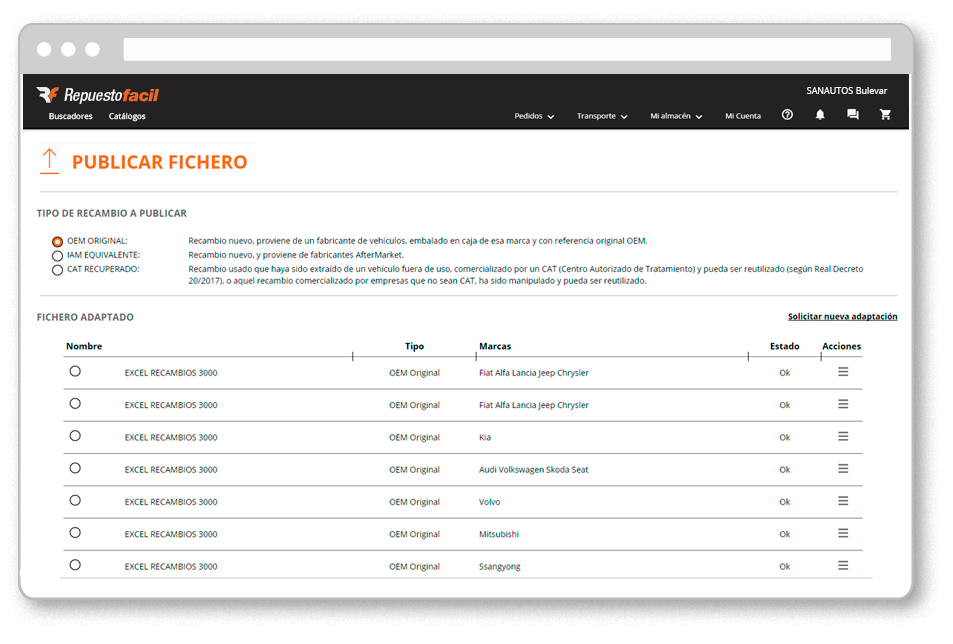This screenshot has width=953, height=644.
Task: Click the orange upload arrow icon
Action: 49,162
